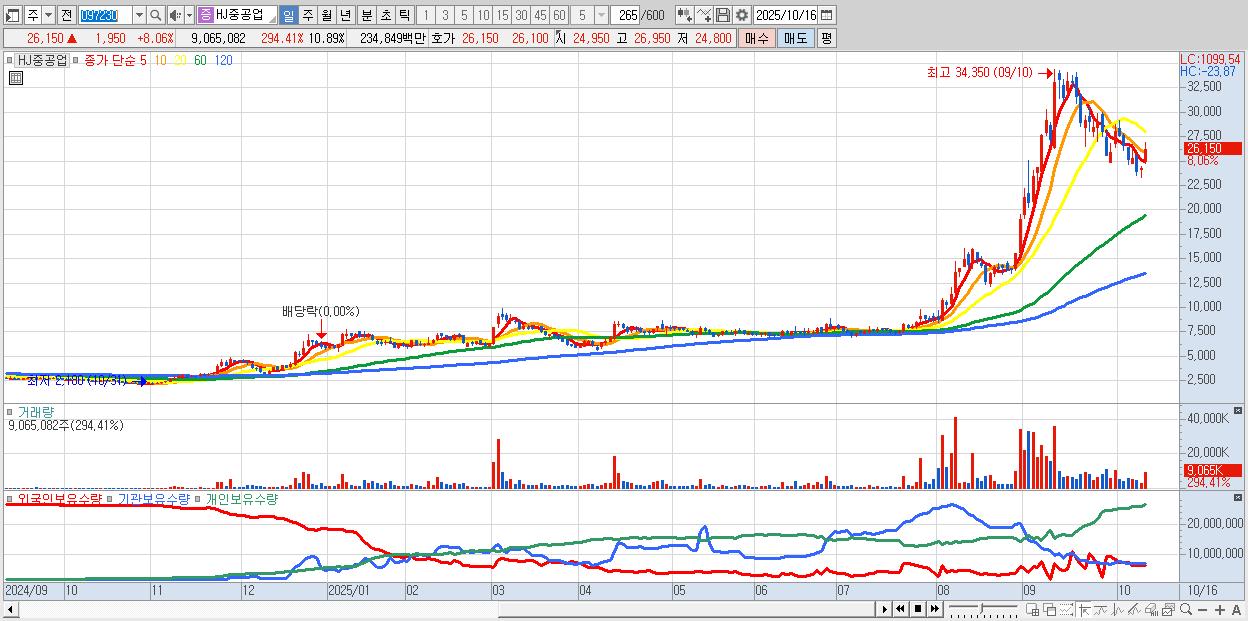This screenshot has height=621, width=1248.
Task: Select the 틱 tick period button
Action: pyautogui.click(x=404, y=15)
